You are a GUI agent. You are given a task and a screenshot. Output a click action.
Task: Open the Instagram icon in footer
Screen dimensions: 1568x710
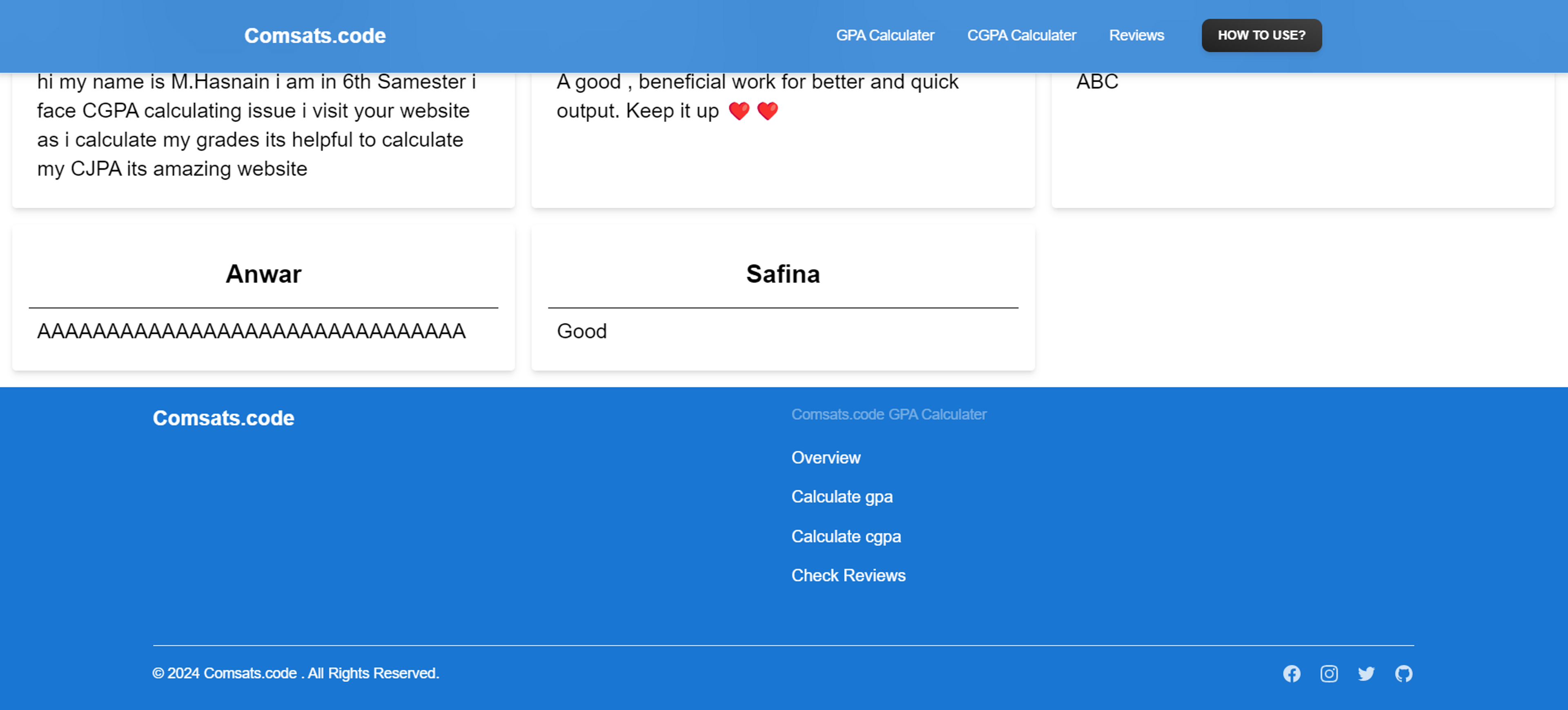click(x=1329, y=674)
